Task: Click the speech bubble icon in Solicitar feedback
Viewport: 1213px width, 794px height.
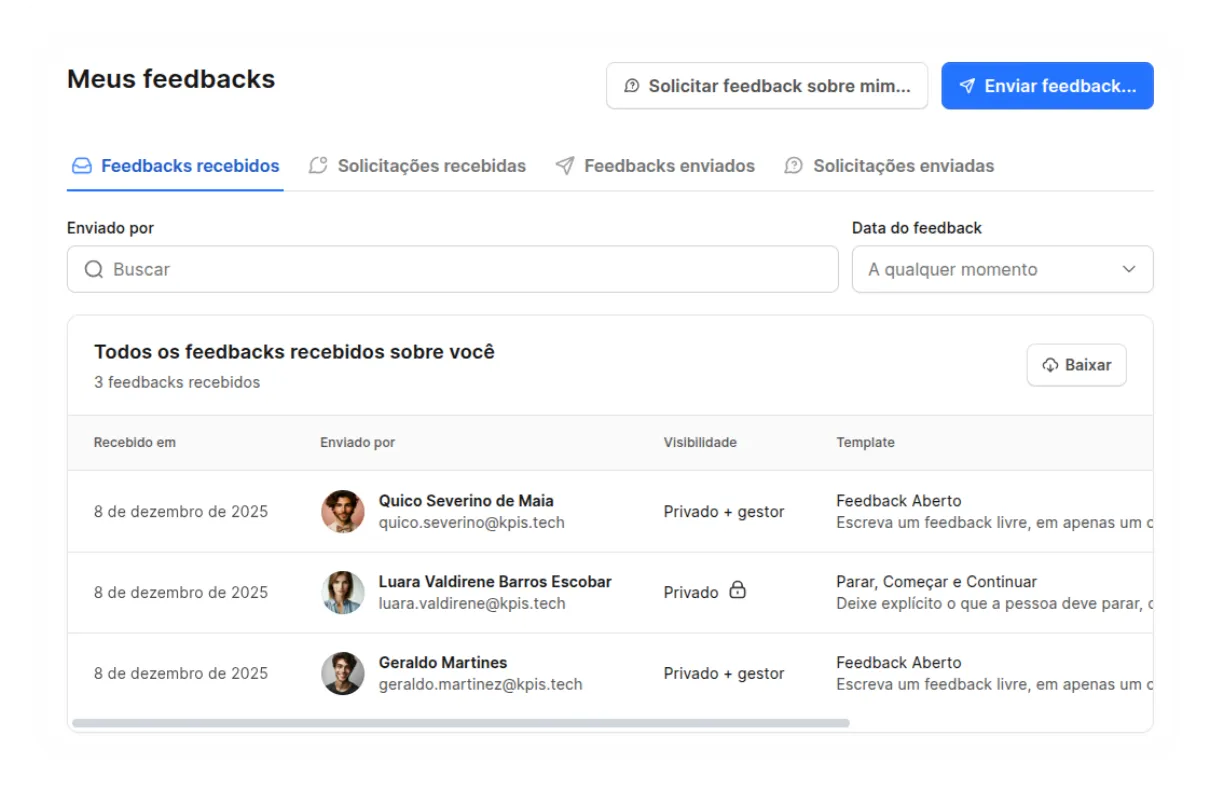Action: [x=632, y=86]
